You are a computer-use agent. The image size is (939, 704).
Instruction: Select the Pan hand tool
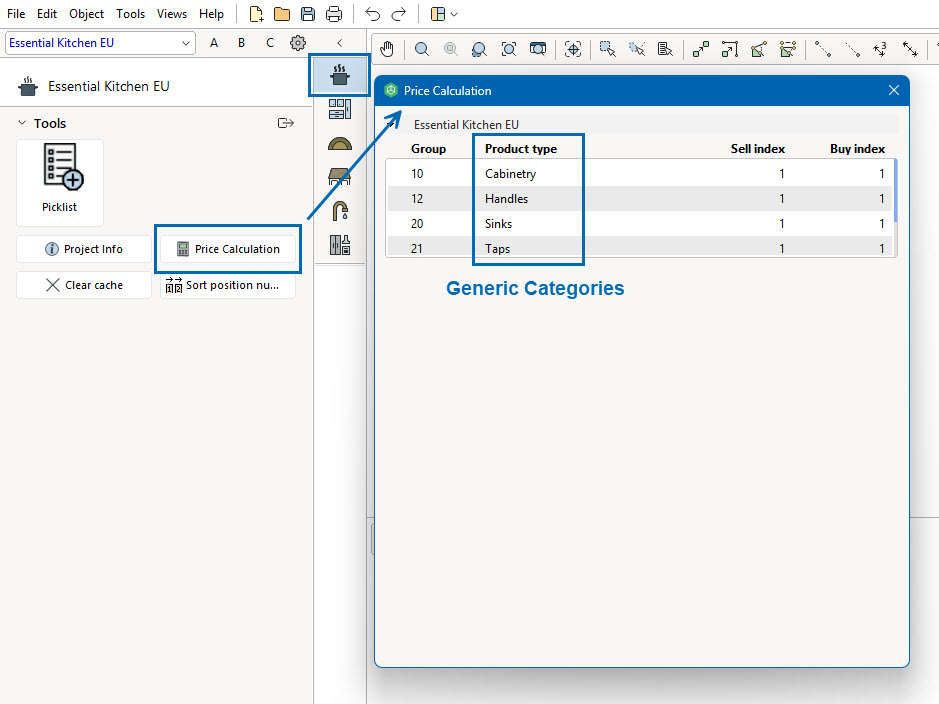pyautogui.click(x=387, y=49)
